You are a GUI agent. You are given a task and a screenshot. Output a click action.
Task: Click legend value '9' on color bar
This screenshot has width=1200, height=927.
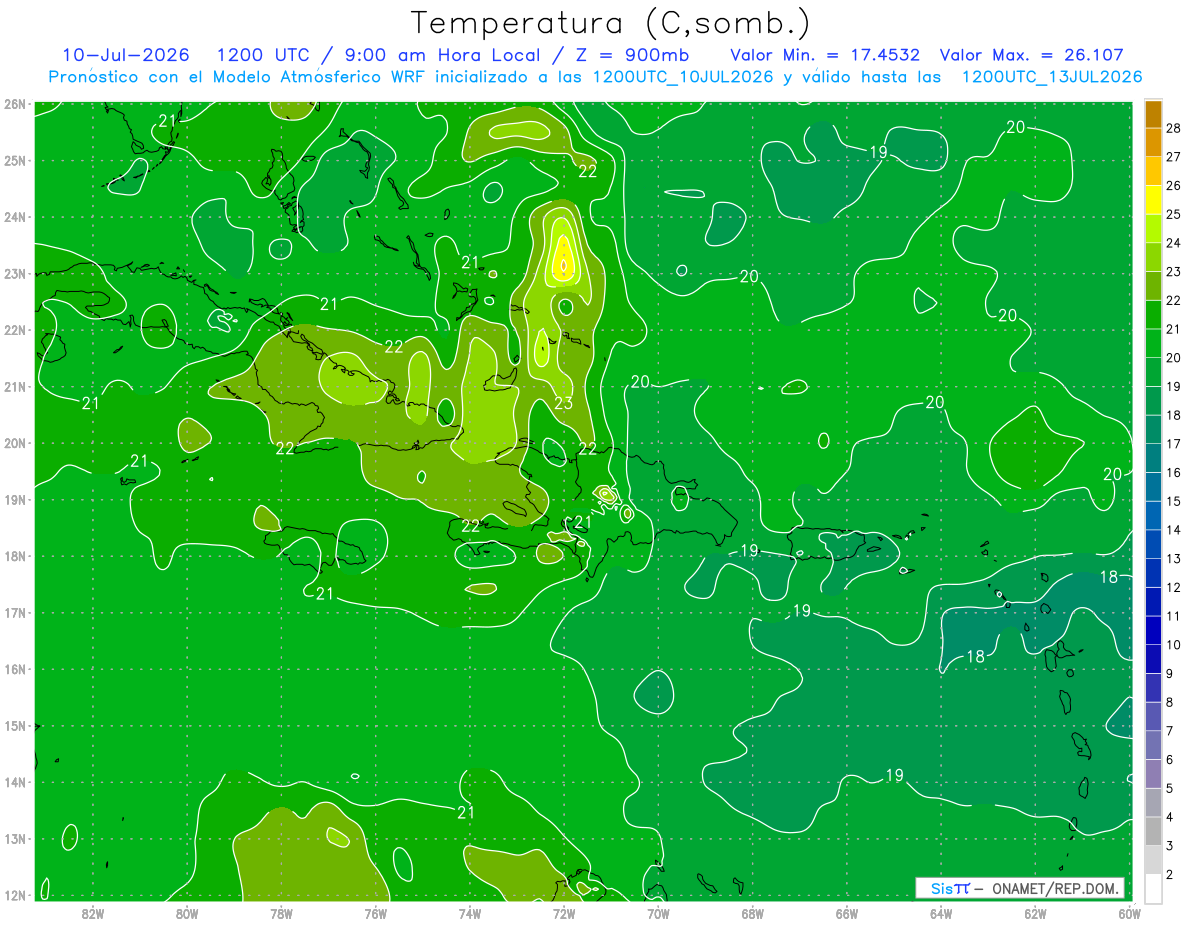click(x=1169, y=673)
